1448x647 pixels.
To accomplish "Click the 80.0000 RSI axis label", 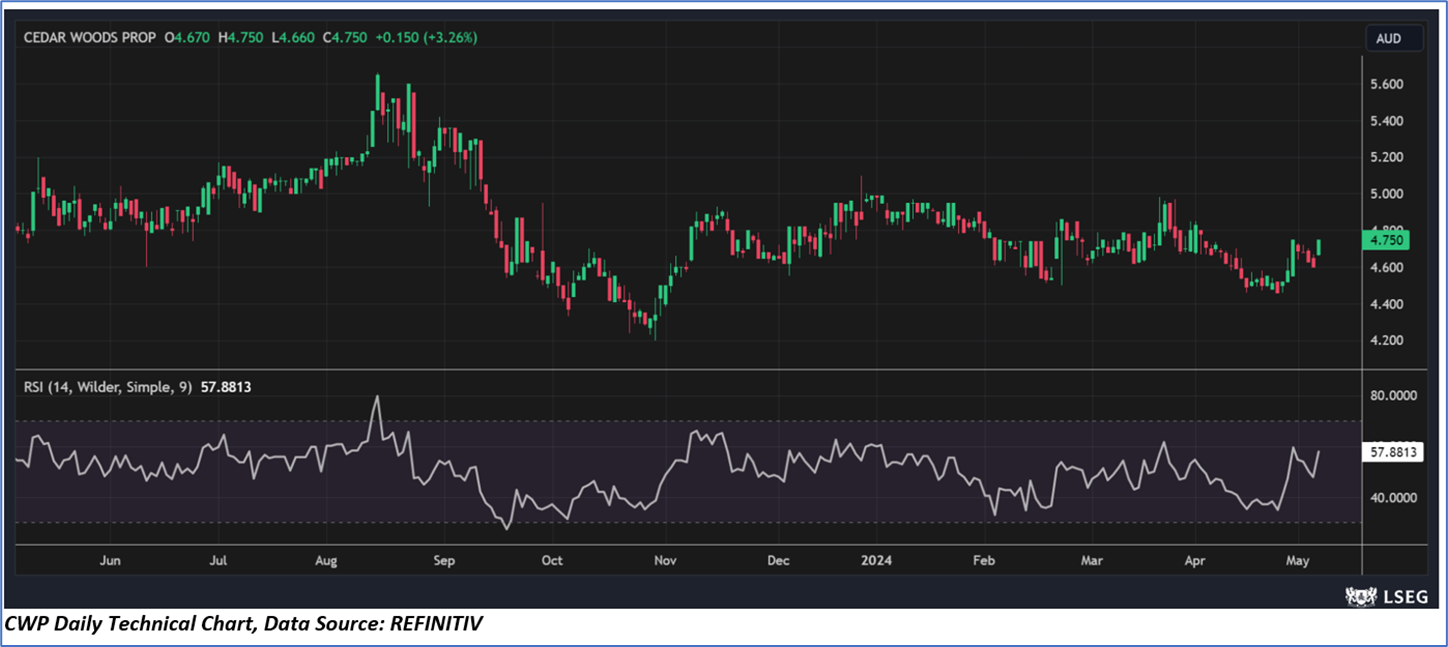I will pyautogui.click(x=1395, y=395).
